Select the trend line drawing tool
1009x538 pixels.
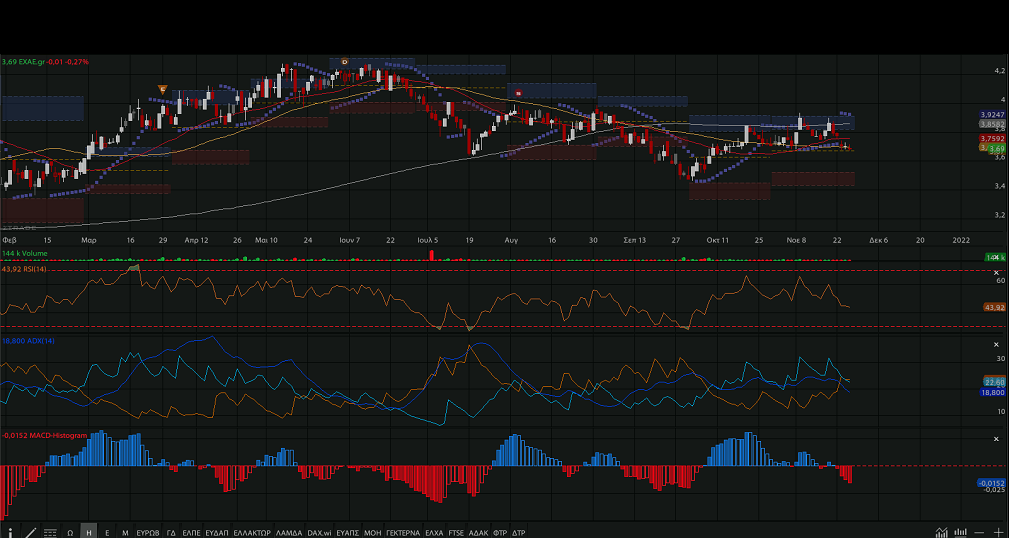(31, 533)
